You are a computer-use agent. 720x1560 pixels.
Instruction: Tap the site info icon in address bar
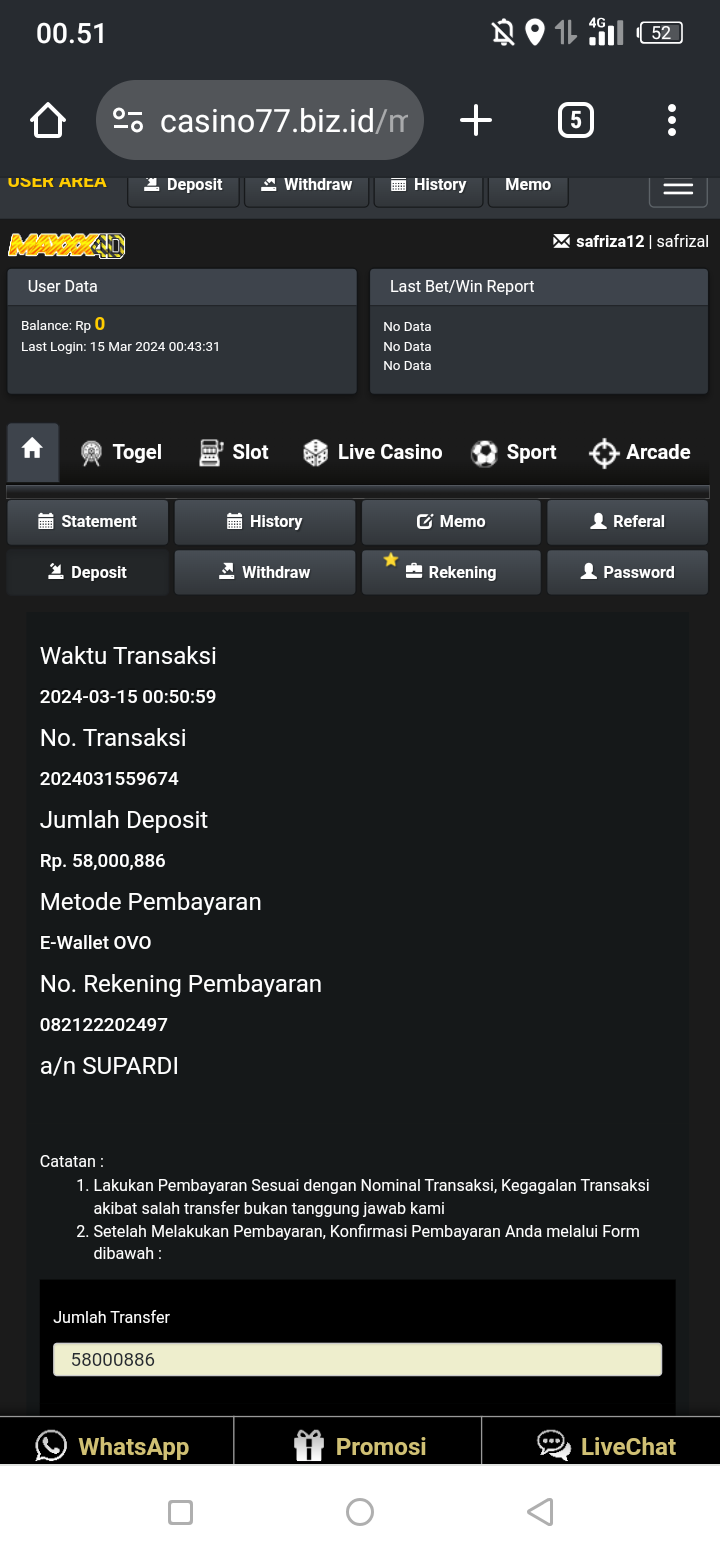point(128,121)
